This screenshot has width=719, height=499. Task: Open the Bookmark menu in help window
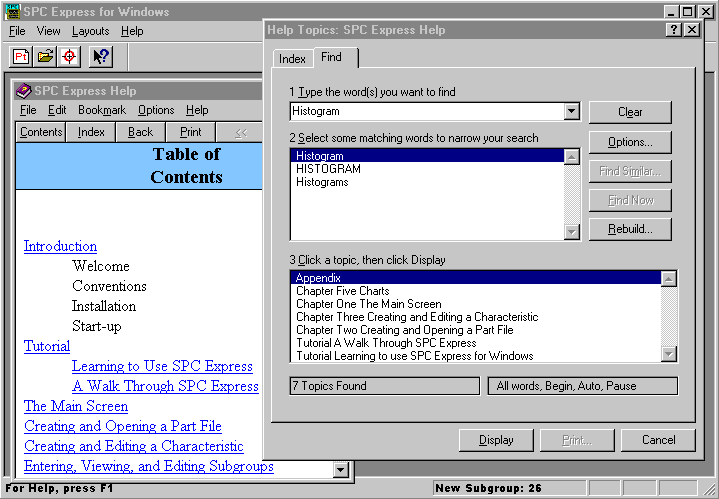pos(102,110)
